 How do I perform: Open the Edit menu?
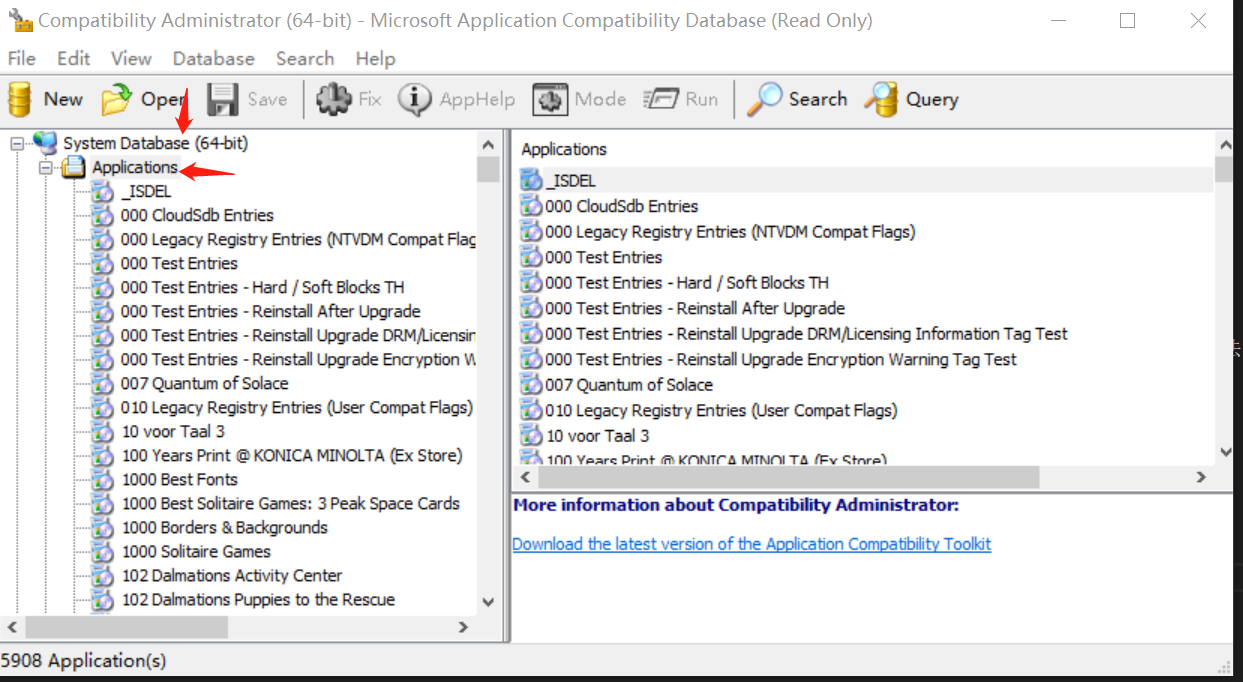pos(74,58)
